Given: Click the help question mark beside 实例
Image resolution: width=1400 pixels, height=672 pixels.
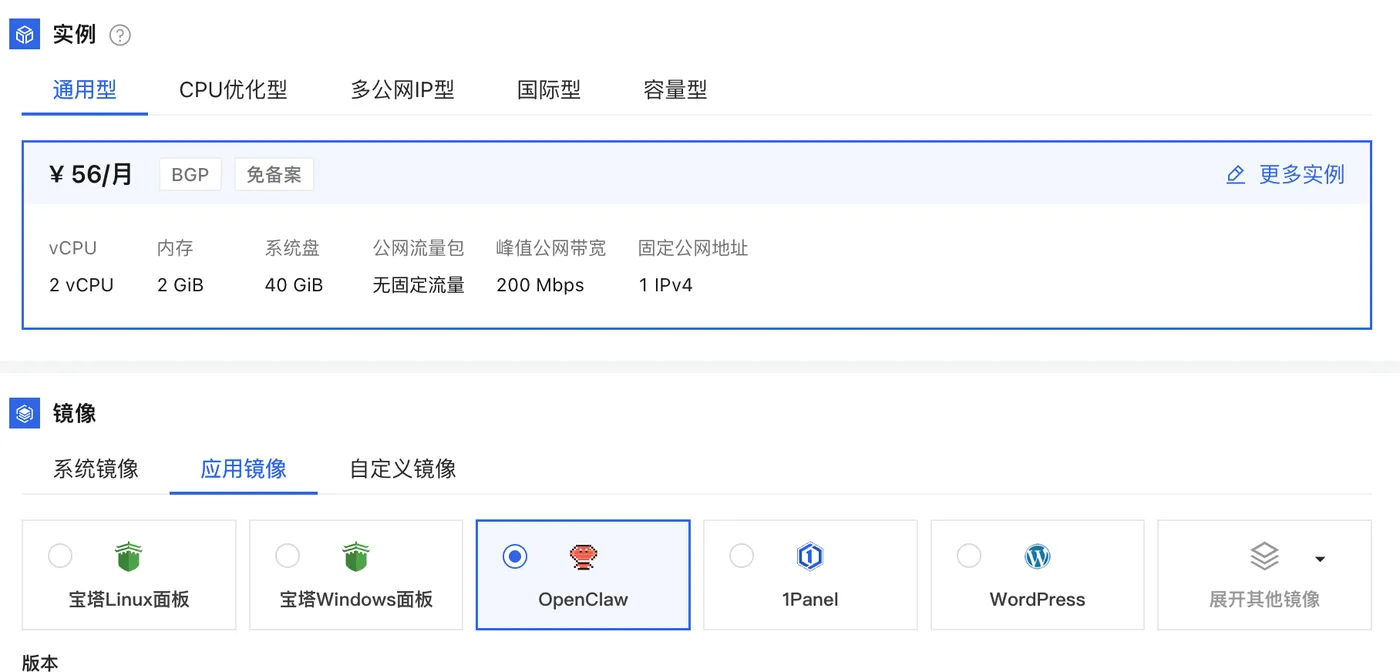Looking at the screenshot, I should pyautogui.click(x=120, y=35).
